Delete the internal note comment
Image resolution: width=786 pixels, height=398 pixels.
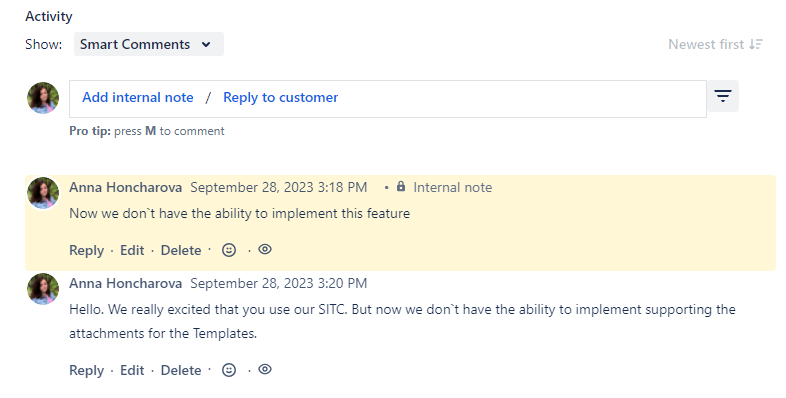(181, 250)
